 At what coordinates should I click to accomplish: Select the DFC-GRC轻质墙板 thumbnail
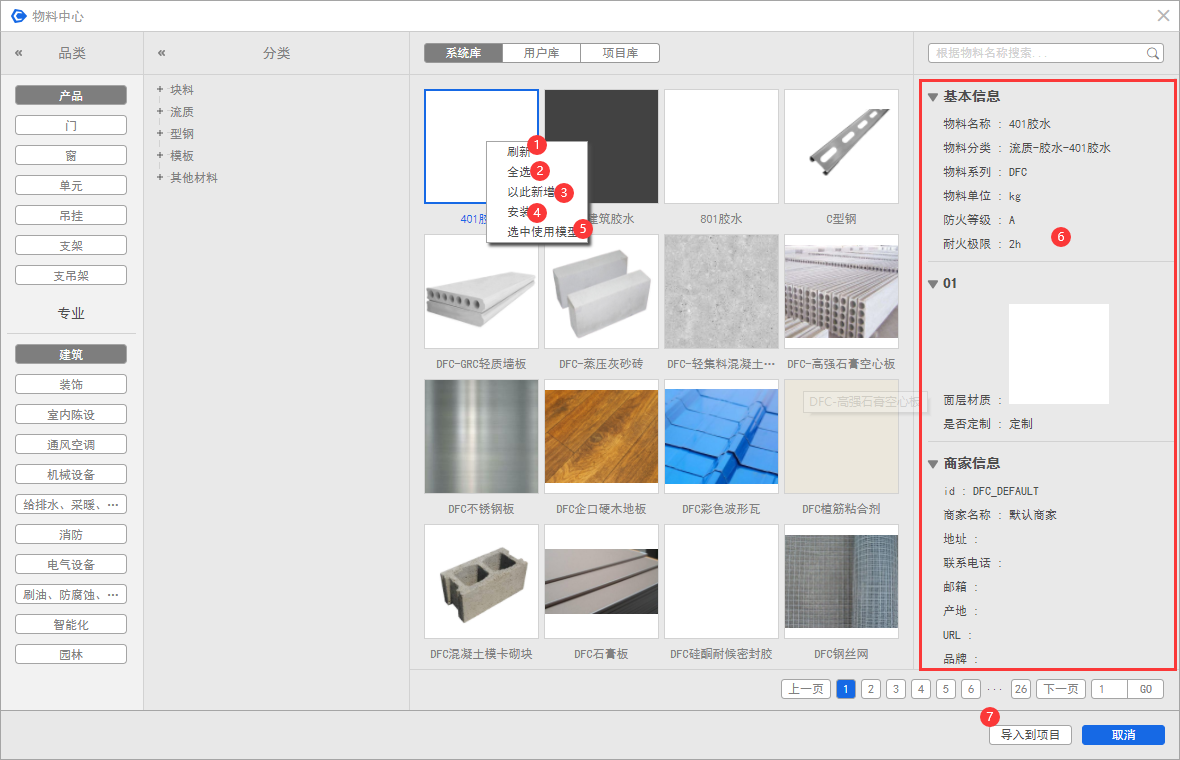tap(481, 292)
